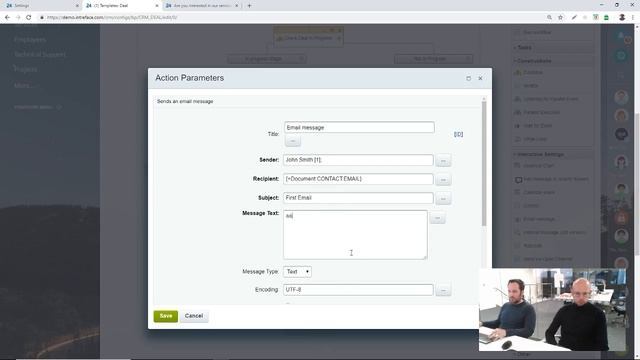
Task: Open the insert-value button below Title
Action: pyautogui.click(x=293, y=141)
